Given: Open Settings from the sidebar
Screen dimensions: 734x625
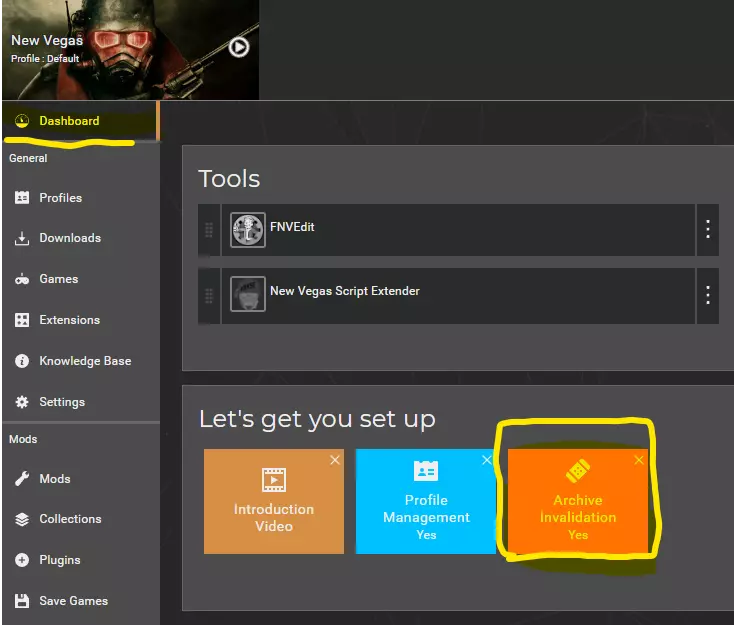Looking at the screenshot, I should (81, 402).
